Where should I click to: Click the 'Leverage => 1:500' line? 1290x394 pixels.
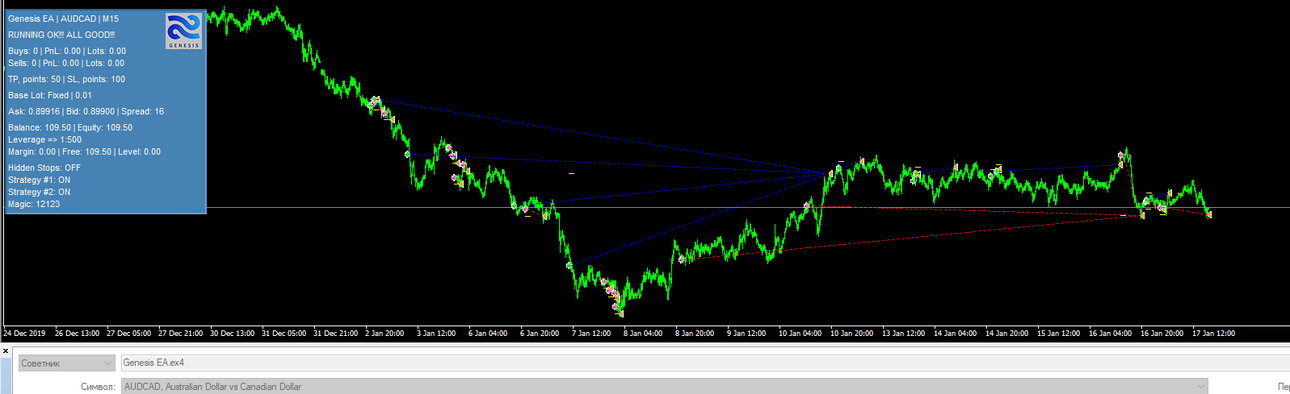tap(45, 140)
